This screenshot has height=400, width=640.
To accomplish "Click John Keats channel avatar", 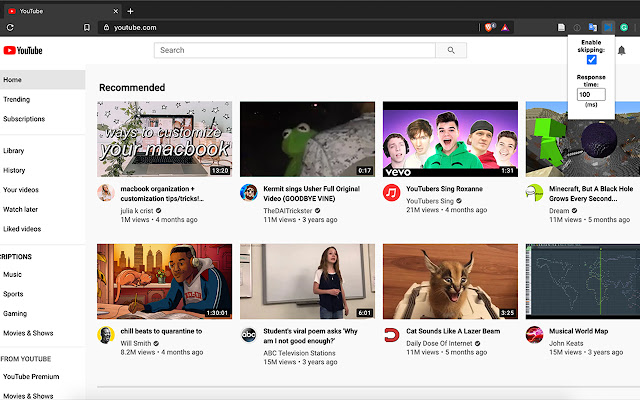I will click(x=534, y=335).
